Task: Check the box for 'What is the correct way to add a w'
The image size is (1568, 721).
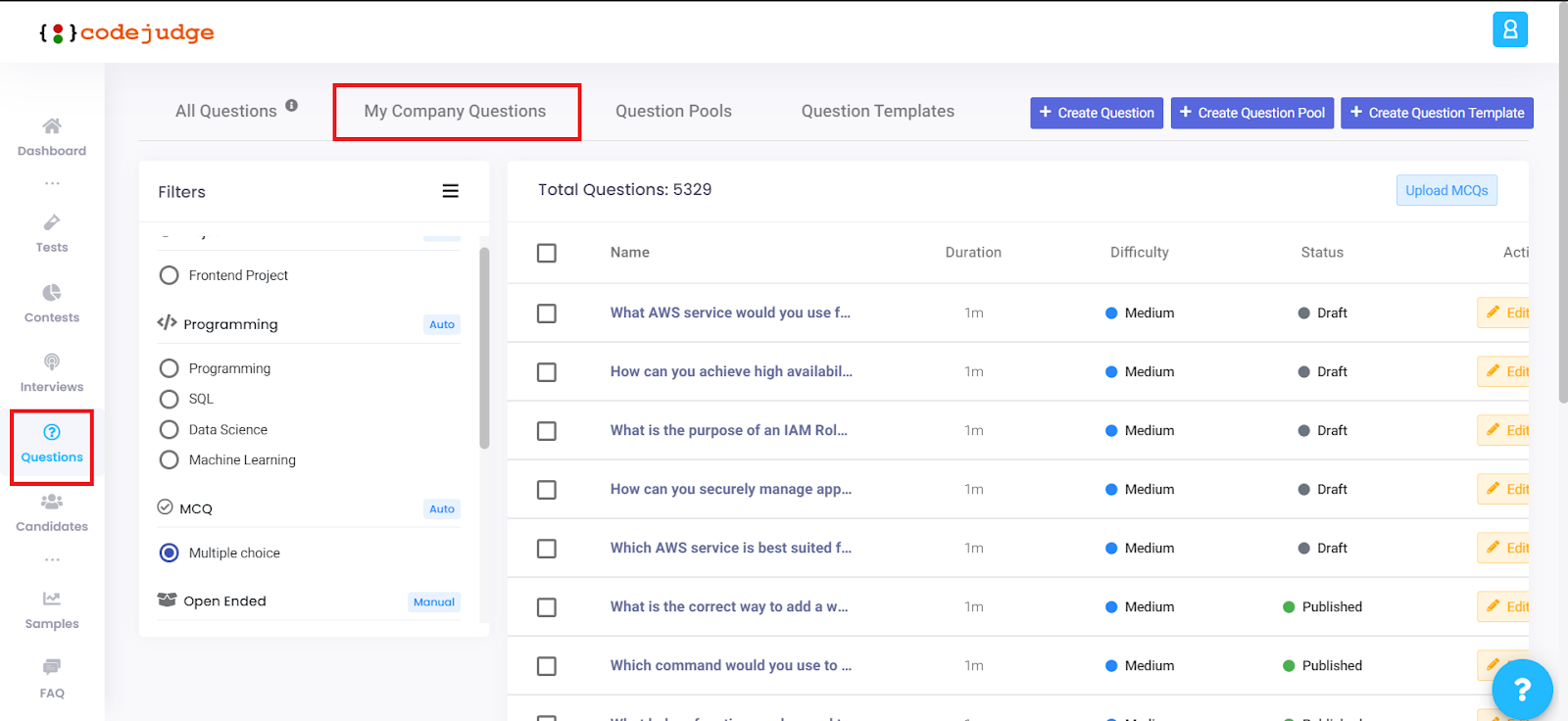Action: (547, 607)
